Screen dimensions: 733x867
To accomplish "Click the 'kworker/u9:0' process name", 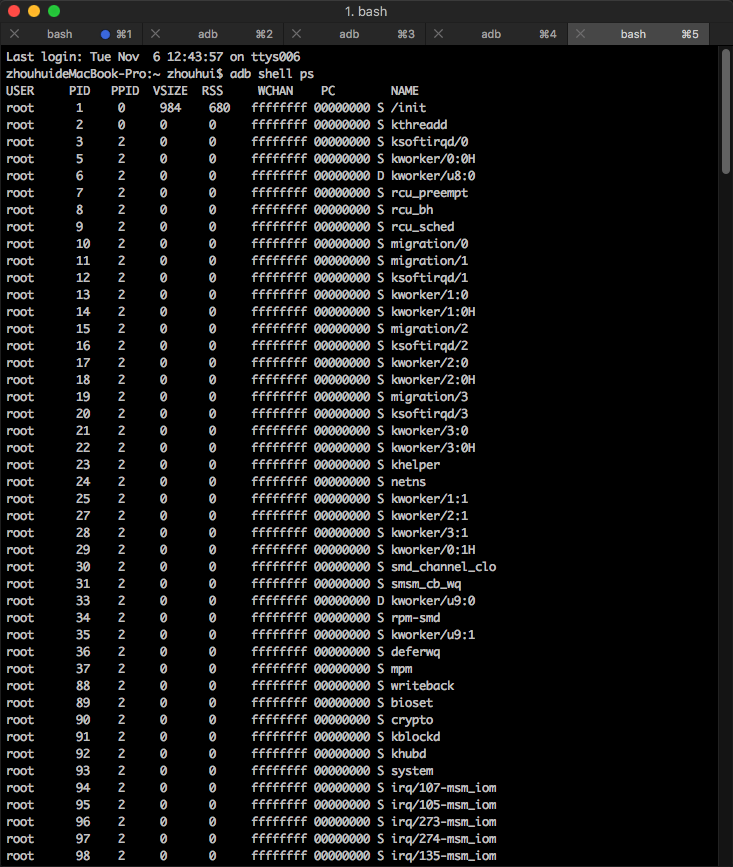I will pyautogui.click(x=433, y=601).
